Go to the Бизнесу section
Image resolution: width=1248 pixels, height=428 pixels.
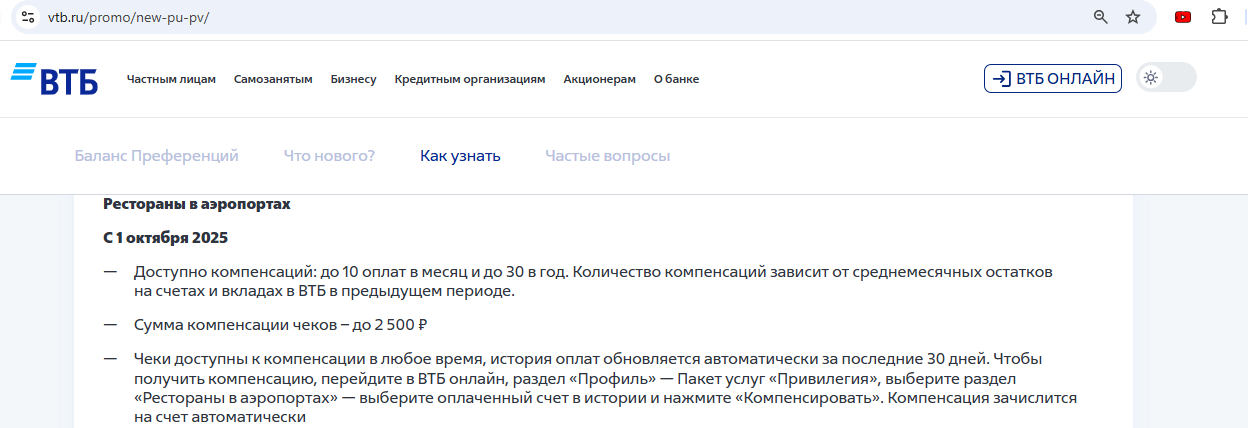[x=353, y=79]
